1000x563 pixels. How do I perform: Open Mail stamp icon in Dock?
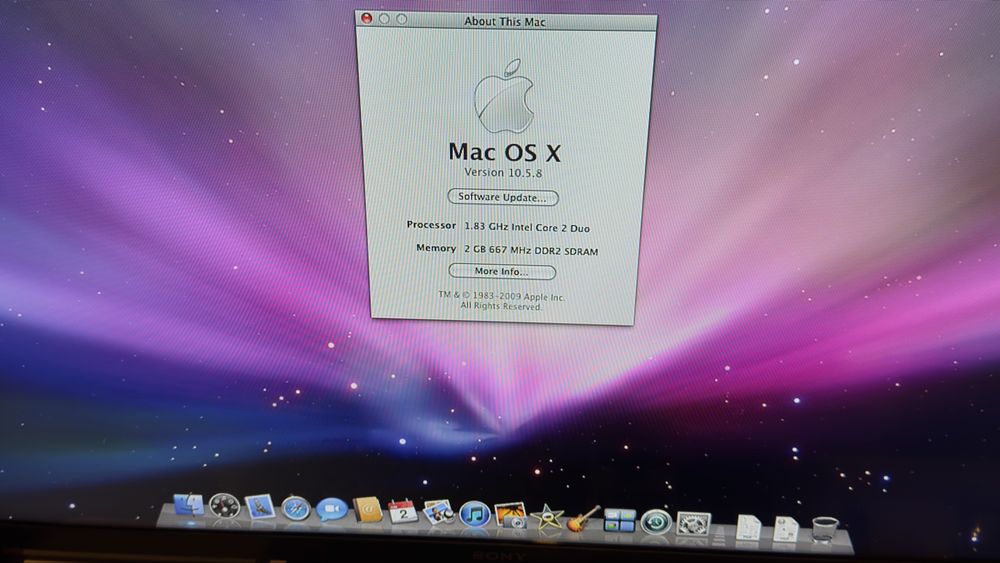[x=260, y=508]
